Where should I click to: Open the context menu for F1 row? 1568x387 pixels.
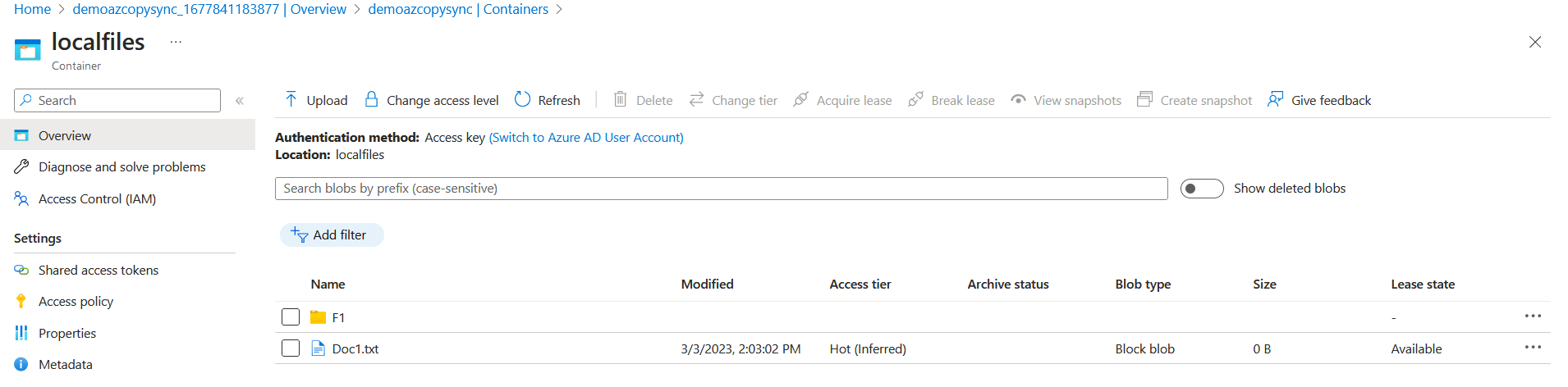(1533, 316)
